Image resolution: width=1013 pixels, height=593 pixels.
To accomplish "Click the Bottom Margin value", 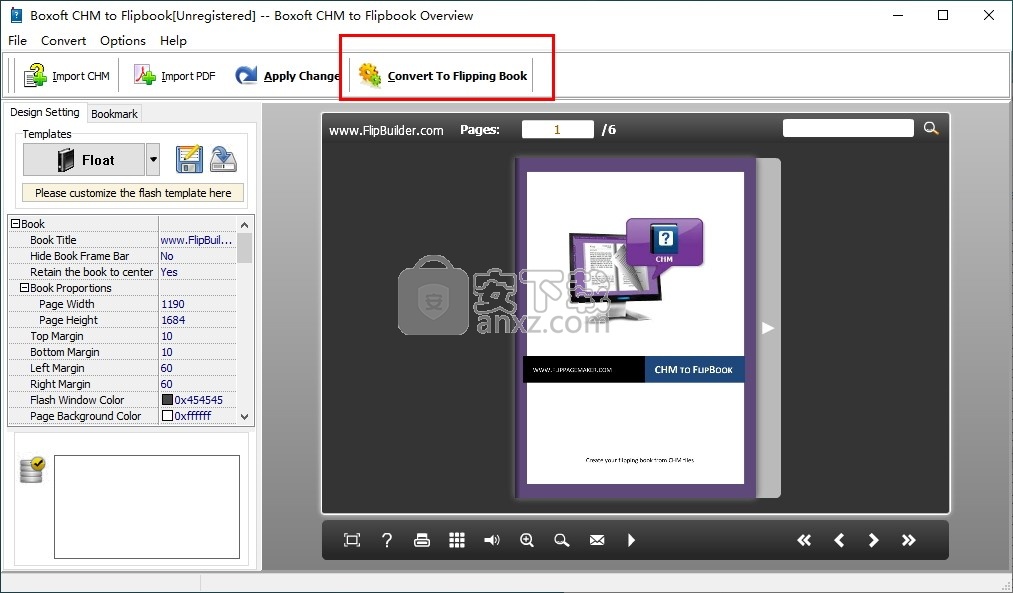I will pyautogui.click(x=197, y=352).
